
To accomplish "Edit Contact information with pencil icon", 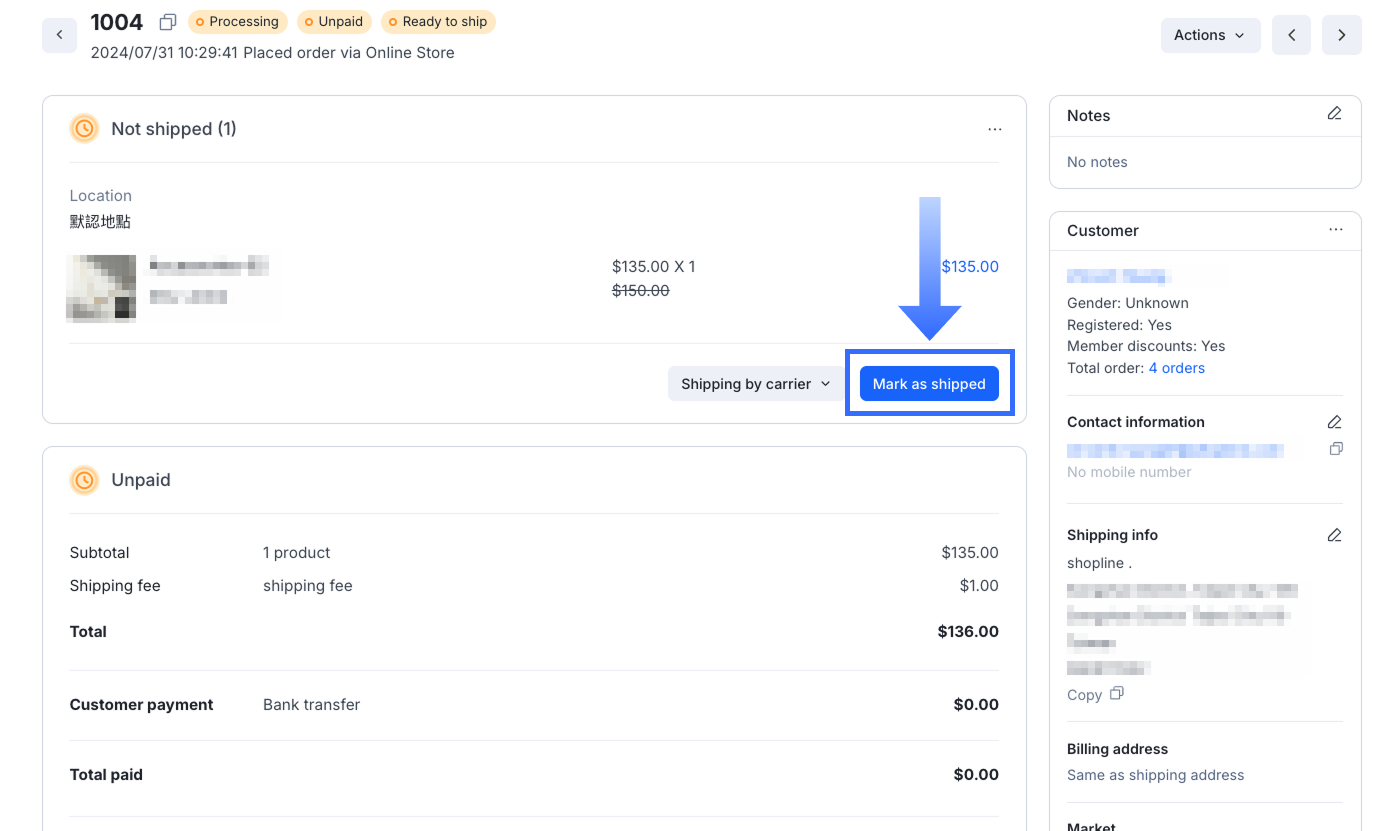I will [x=1334, y=422].
